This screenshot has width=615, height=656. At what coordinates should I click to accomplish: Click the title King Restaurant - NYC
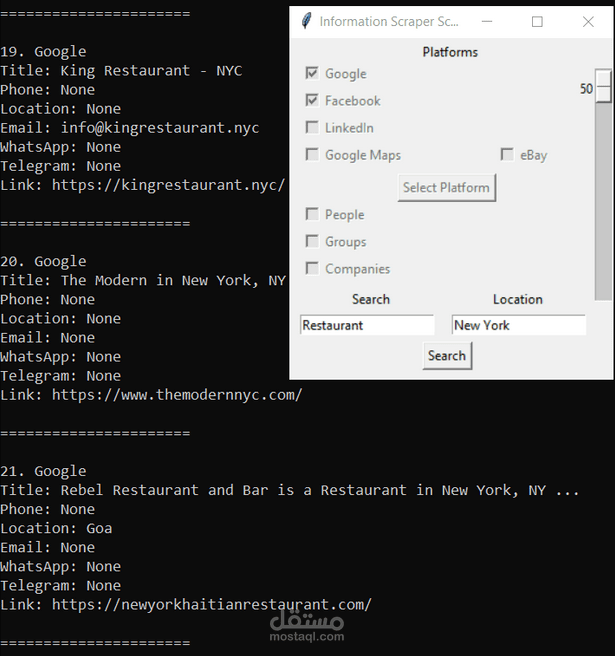pyautogui.click(x=151, y=71)
